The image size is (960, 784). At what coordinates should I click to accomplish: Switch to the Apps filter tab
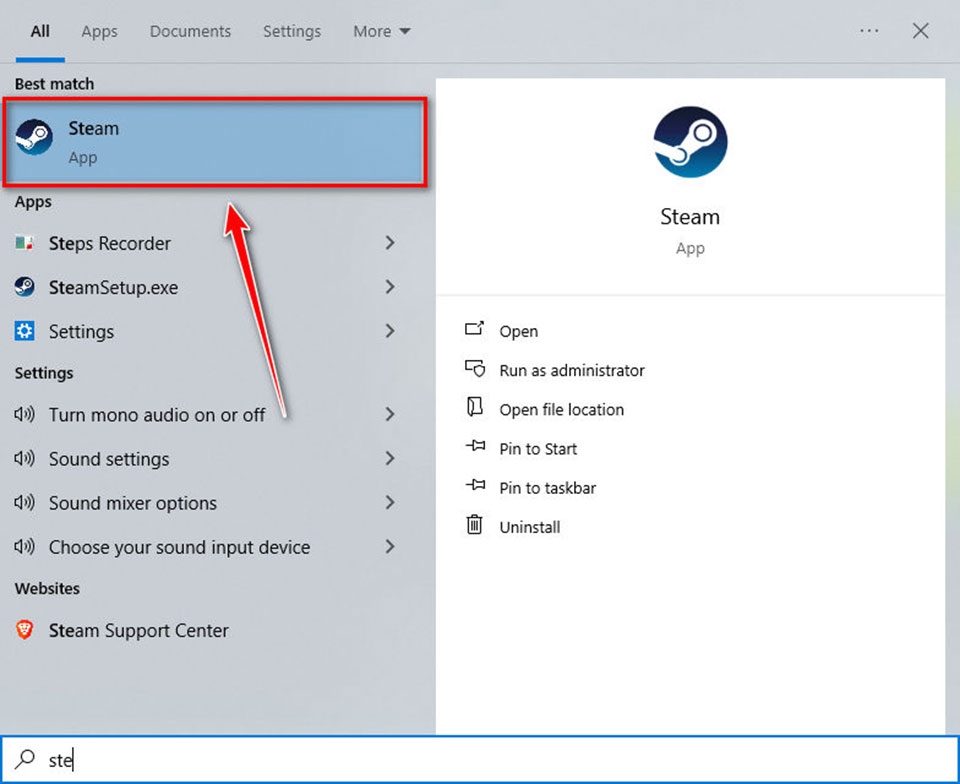coord(99,32)
